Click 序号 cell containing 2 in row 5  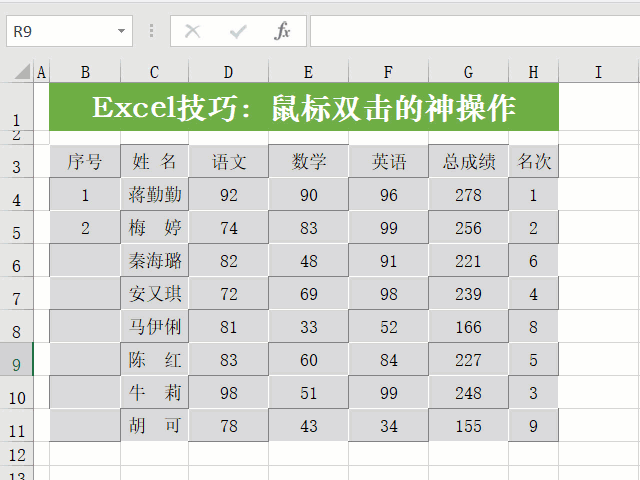85,227
